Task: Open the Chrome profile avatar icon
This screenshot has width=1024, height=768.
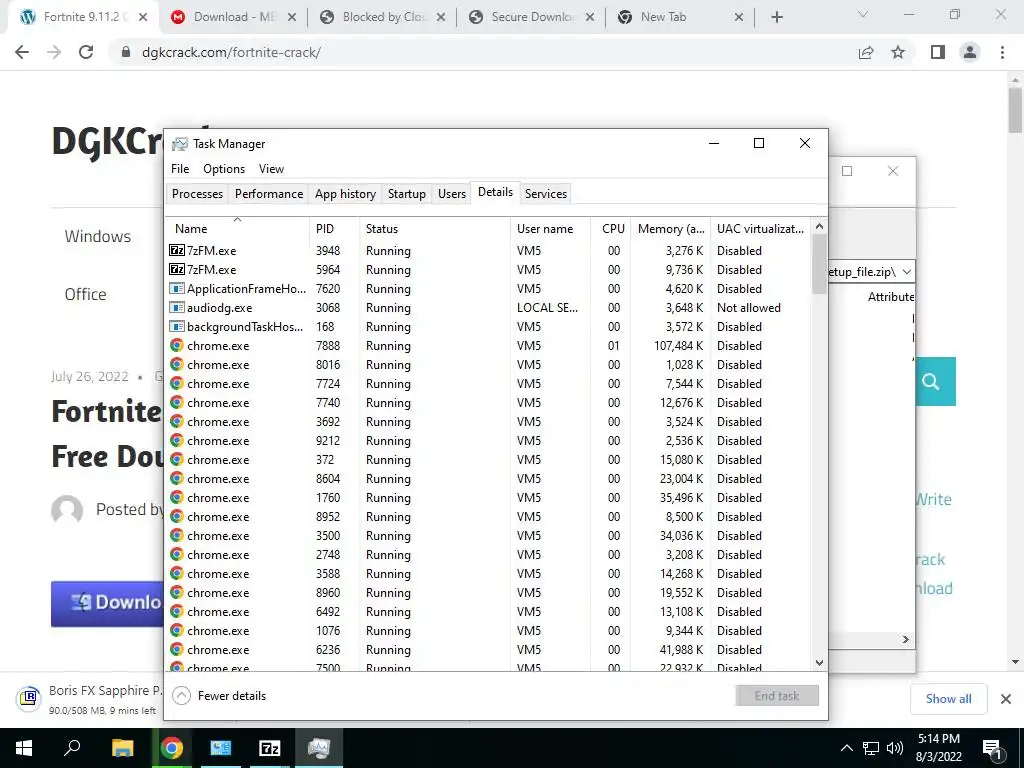Action: pos(970,52)
